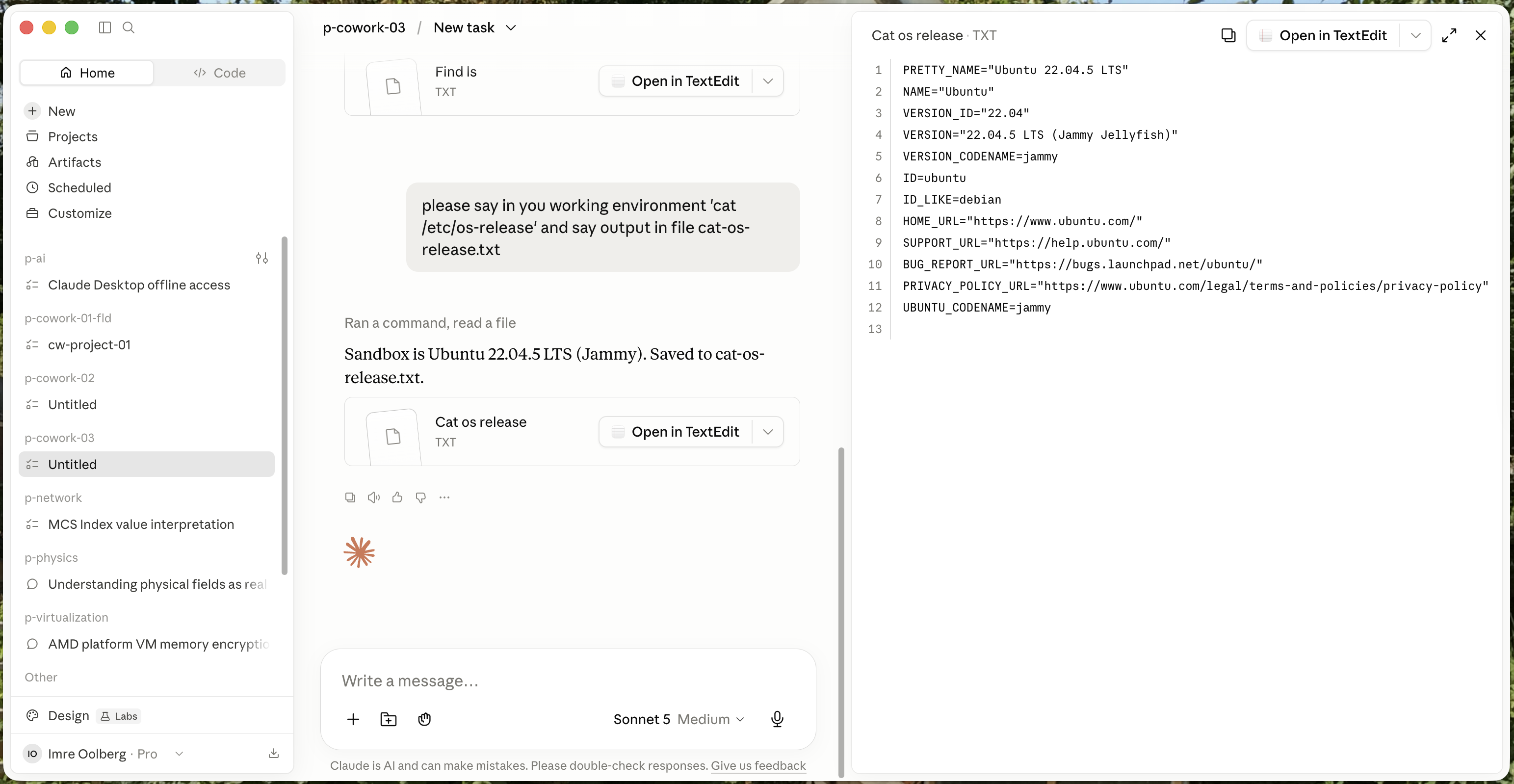Click the user avatar IO icon
This screenshot has height=784, width=1514.
pyautogui.click(x=32, y=754)
